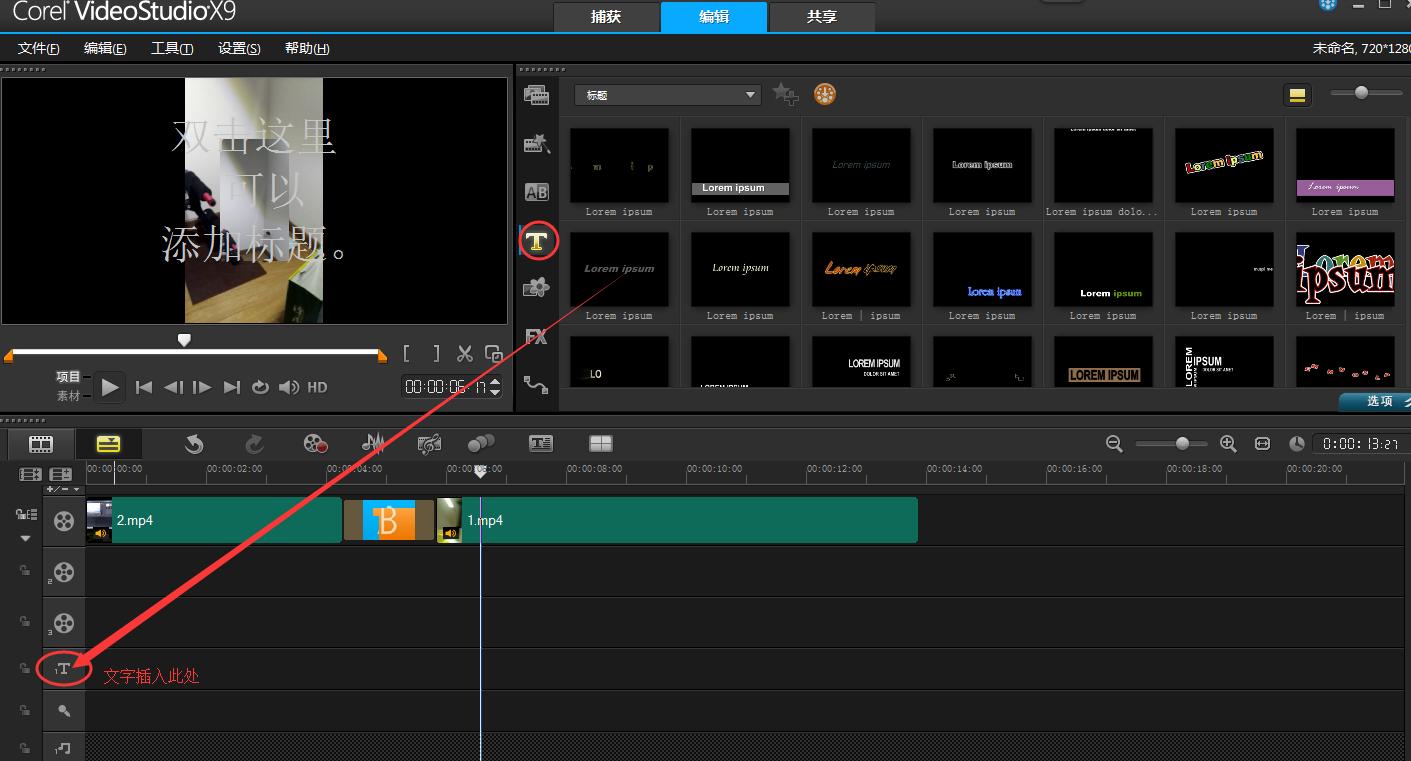Image resolution: width=1411 pixels, height=761 pixels.
Task: Redo the last action
Action: (x=255, y=444)
